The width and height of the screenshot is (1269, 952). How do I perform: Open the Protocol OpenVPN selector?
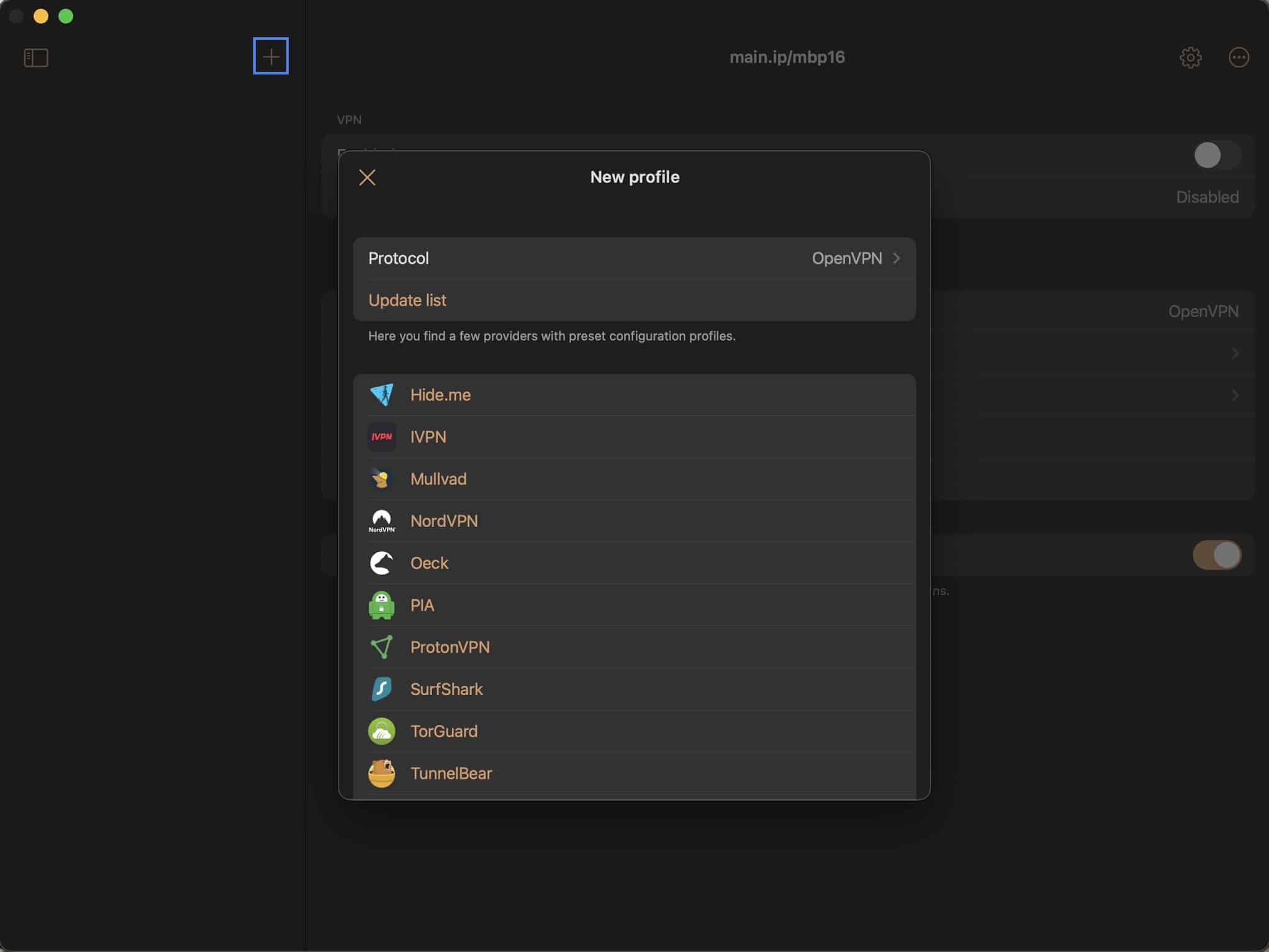click(634, 258)
